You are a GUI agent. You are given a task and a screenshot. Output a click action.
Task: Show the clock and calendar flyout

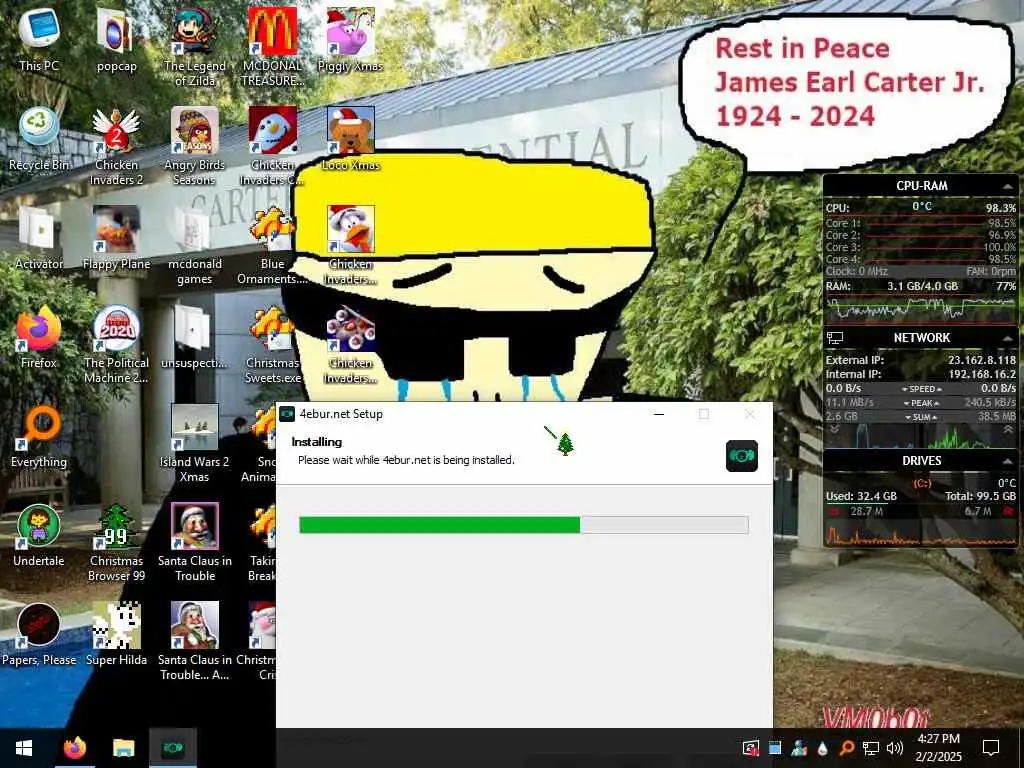coord(938,748)
